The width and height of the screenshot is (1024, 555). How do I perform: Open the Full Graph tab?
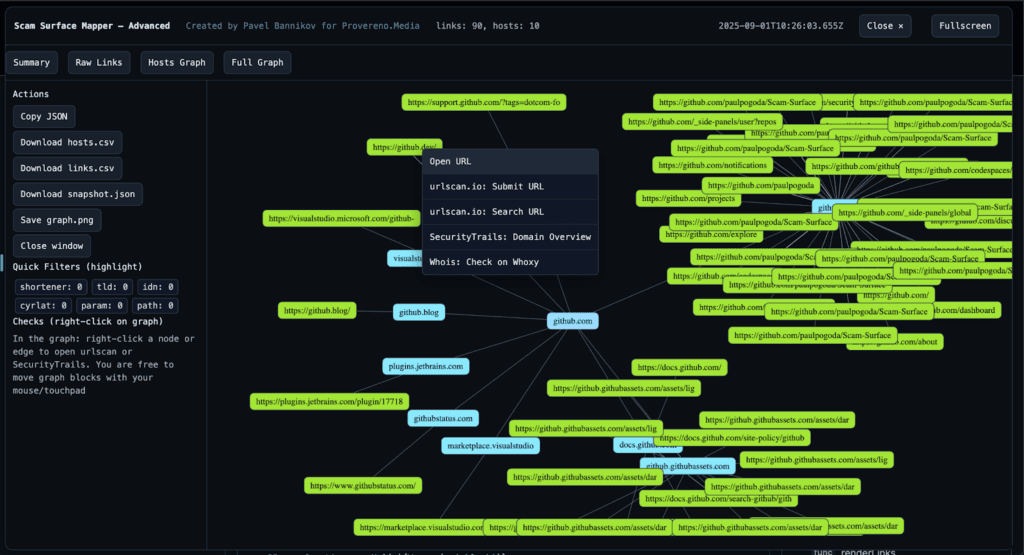click(257, 62)
